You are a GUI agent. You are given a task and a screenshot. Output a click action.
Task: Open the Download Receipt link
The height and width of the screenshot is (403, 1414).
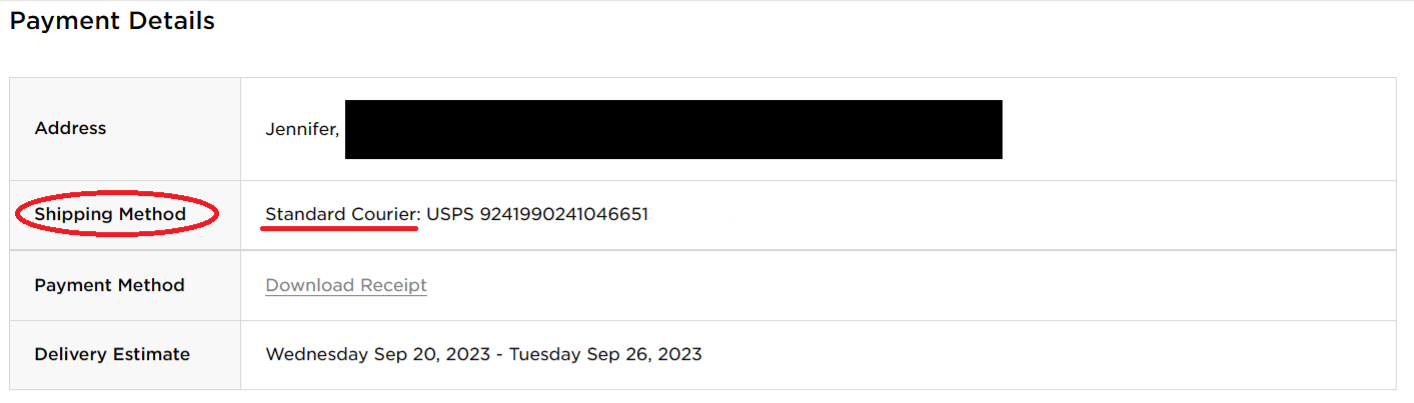(346, 285)
